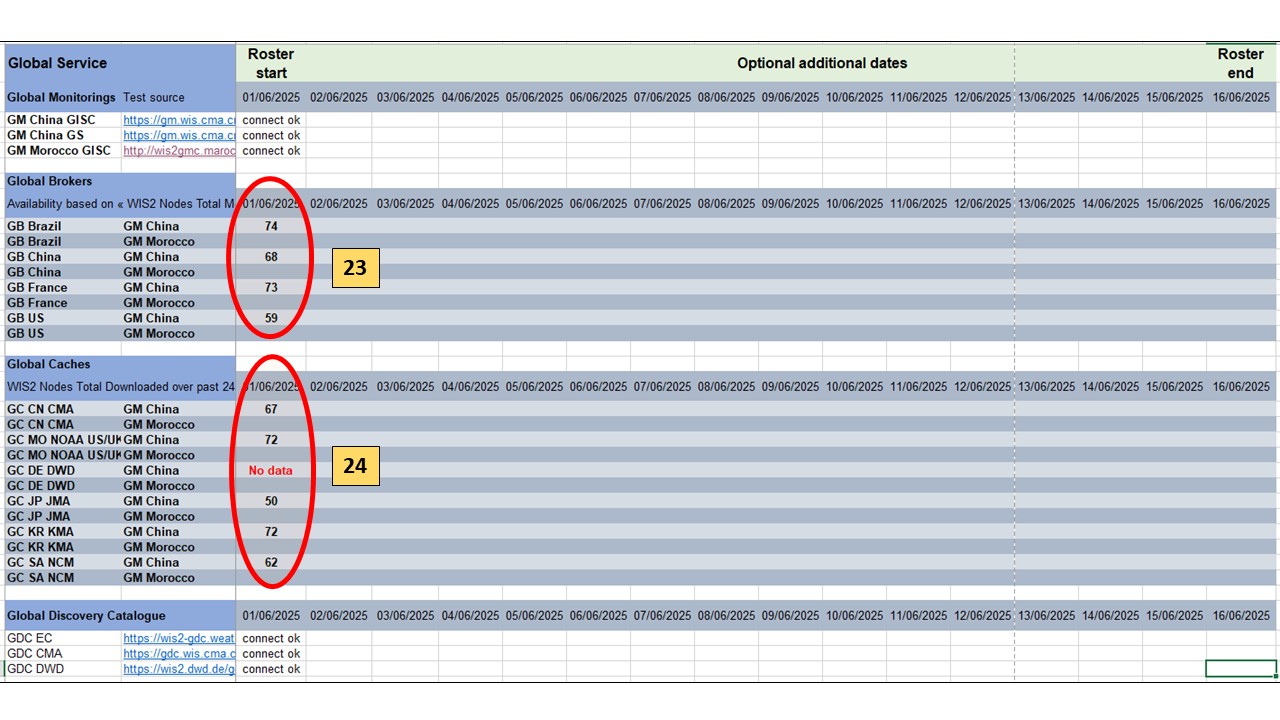Open the GM Morocco GISC test source link

point(179,151)
